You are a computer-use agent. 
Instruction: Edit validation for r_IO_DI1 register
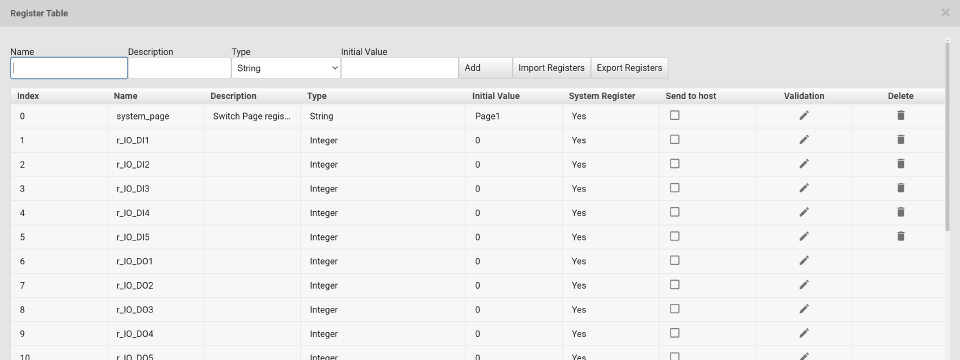(804, 140)
